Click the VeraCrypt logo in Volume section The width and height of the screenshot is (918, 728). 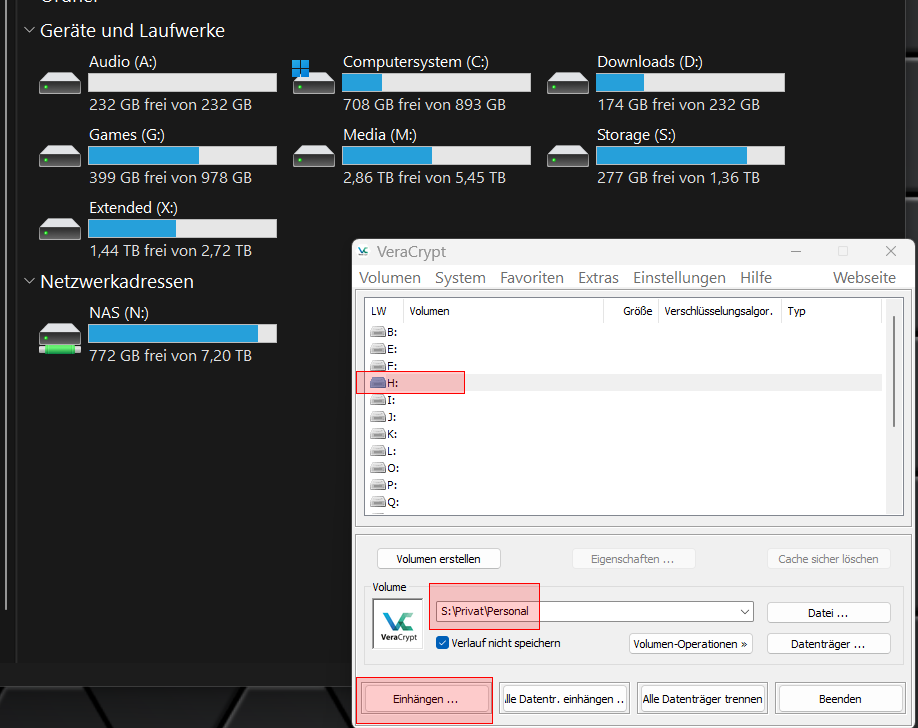398,624
